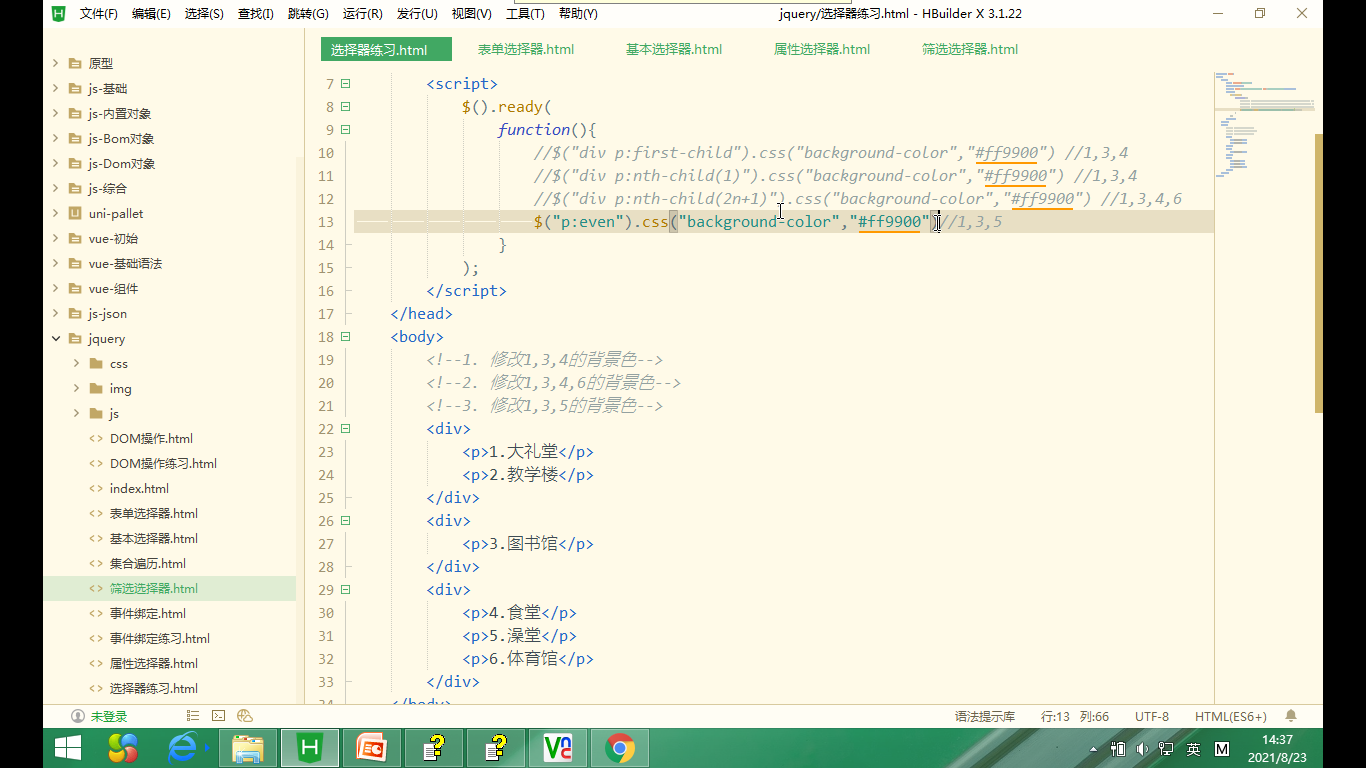Fold the script block at line 7
Image resolution: width=1366 pixels, height=768 pixels.
click(346, 84)
